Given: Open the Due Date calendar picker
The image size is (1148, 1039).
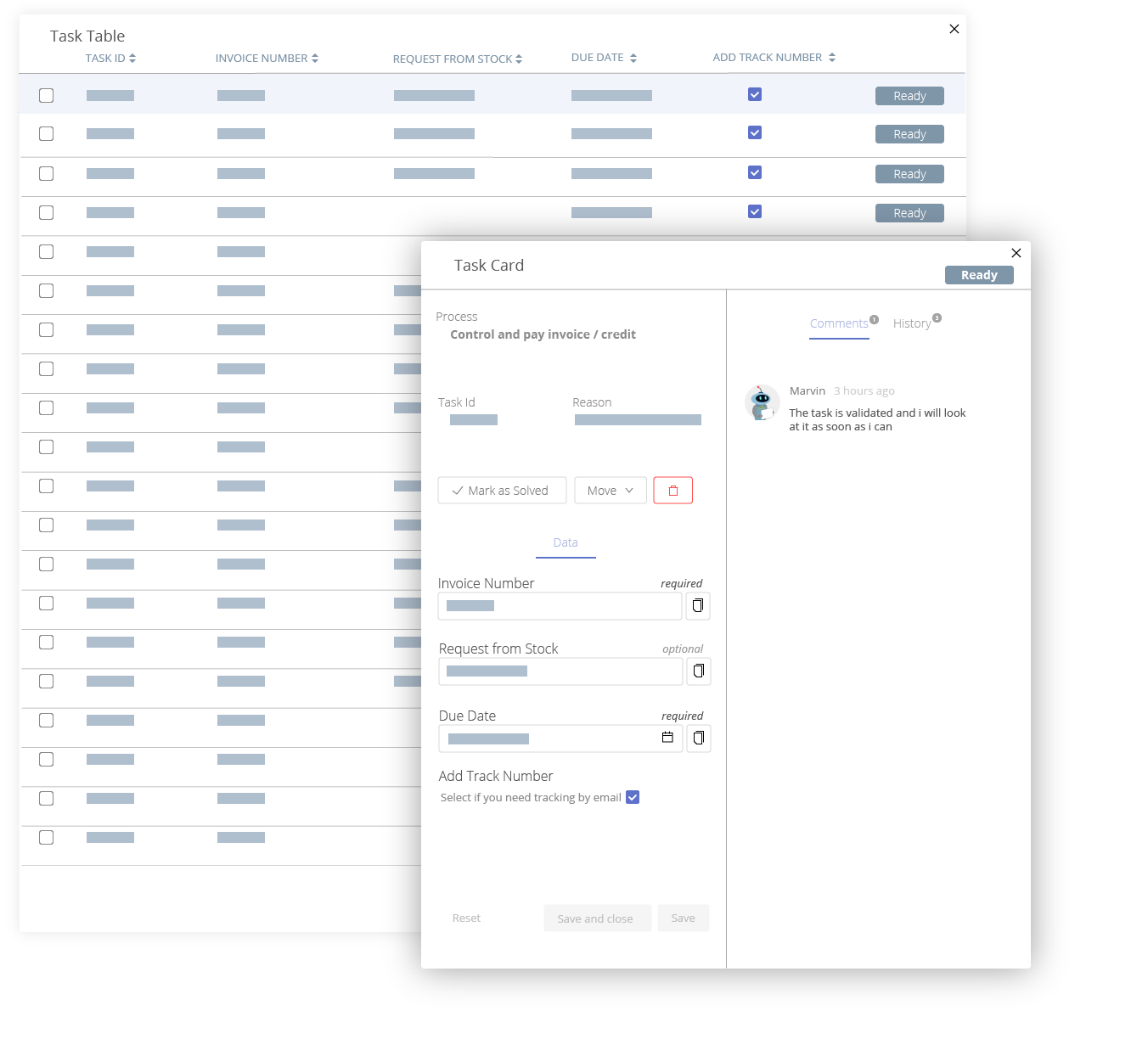Looking at the screenshot, I should click(x=667, y=738).
